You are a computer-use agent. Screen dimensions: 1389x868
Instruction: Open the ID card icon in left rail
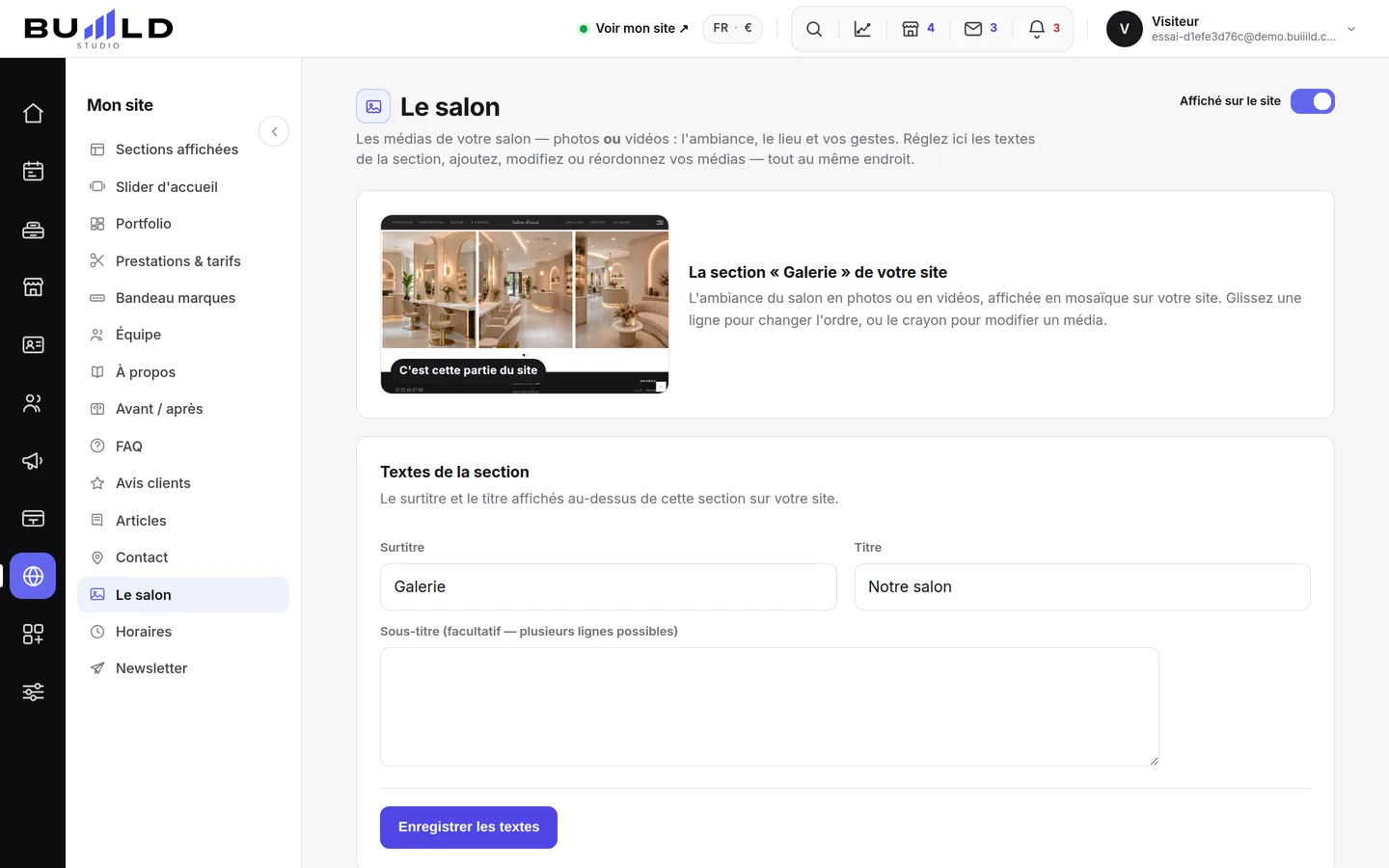click(x=33, y=345)
